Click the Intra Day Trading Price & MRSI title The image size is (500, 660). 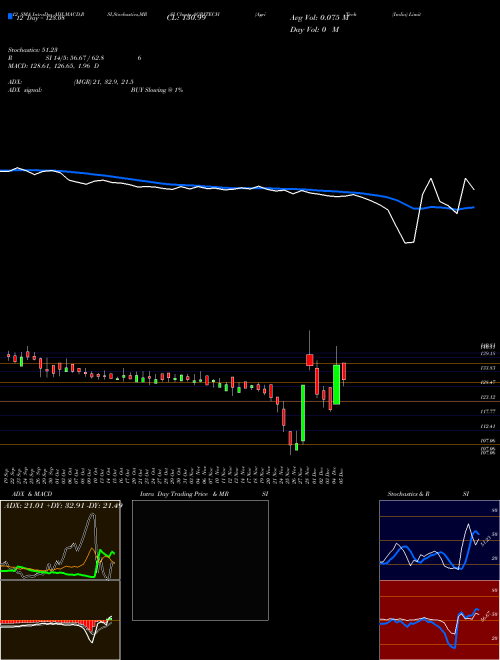204,494
